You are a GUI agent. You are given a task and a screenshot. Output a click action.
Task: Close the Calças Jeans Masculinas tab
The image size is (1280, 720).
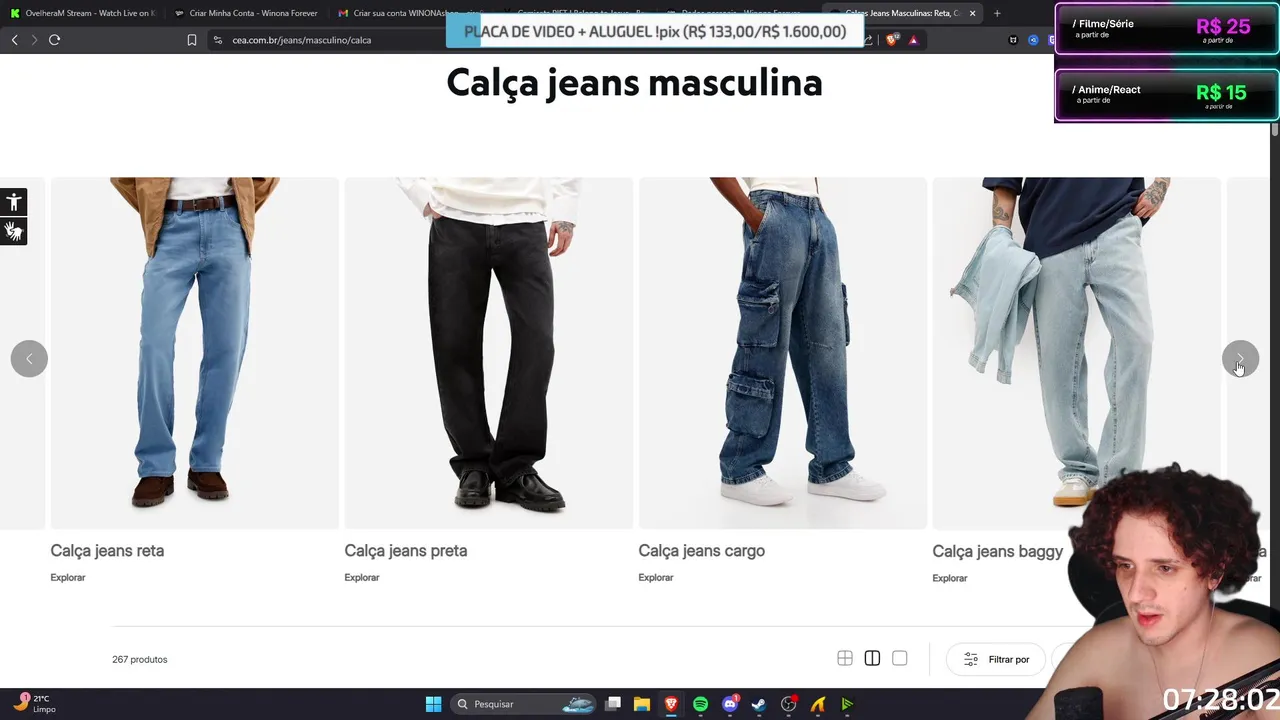972,13
